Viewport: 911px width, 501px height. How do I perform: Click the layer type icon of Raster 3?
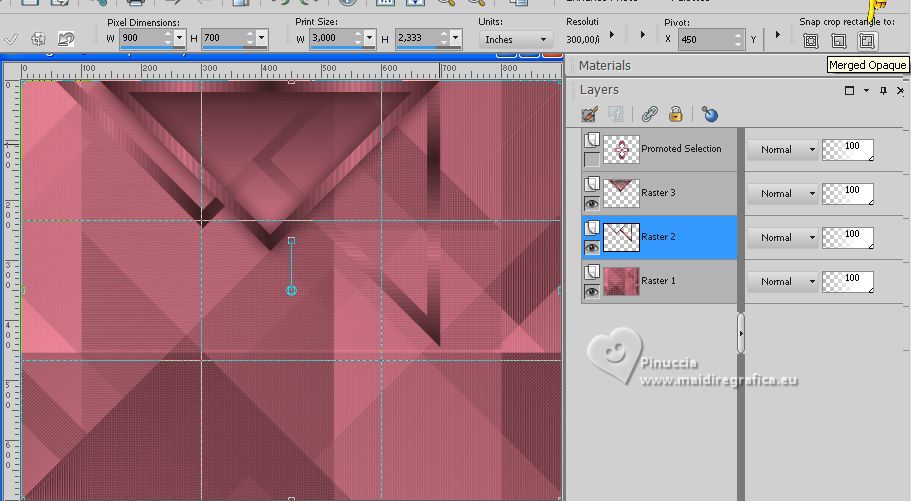(591, 184)
